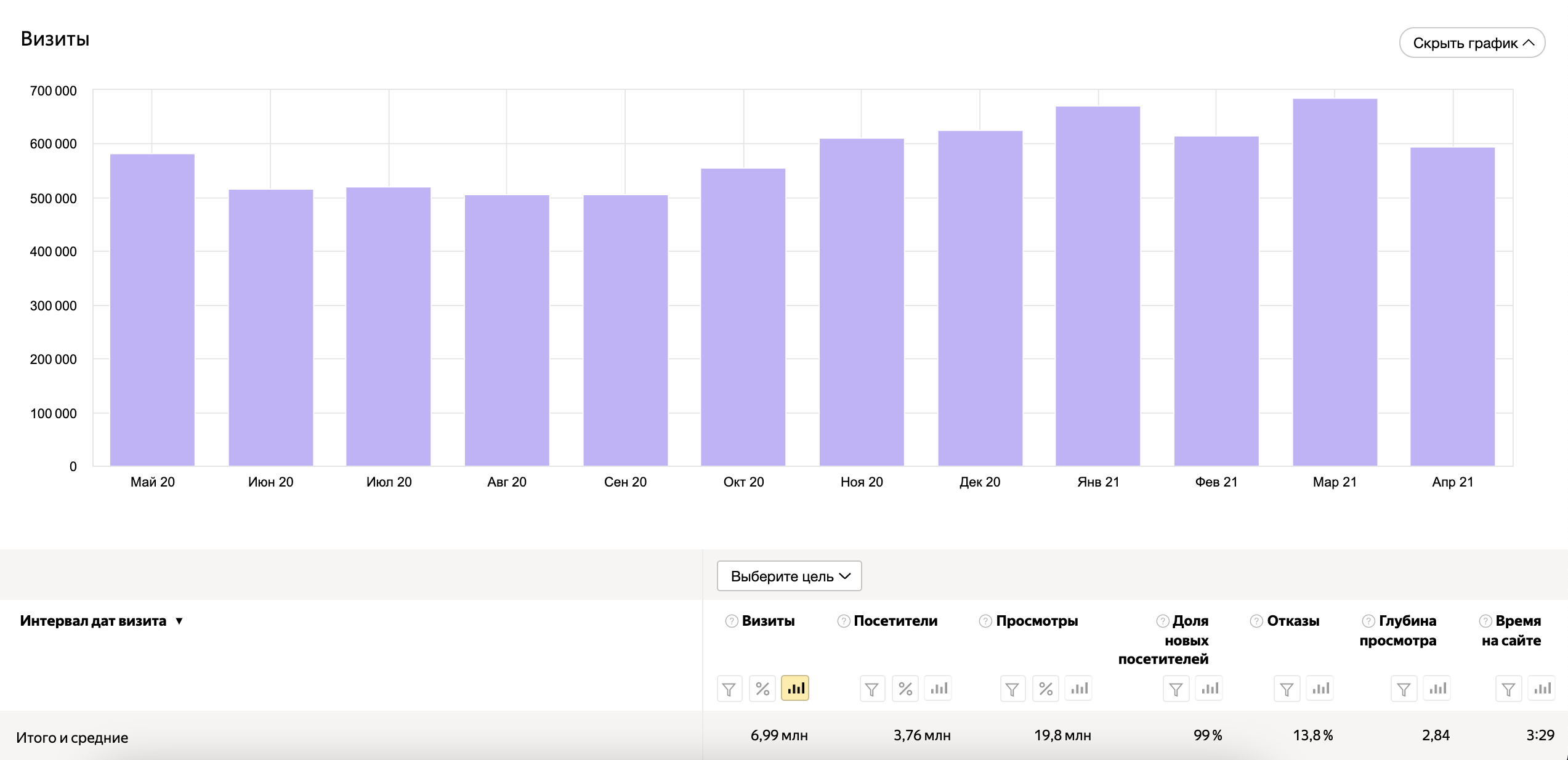Select the Мар 21 bar

tap(1335, 282)
